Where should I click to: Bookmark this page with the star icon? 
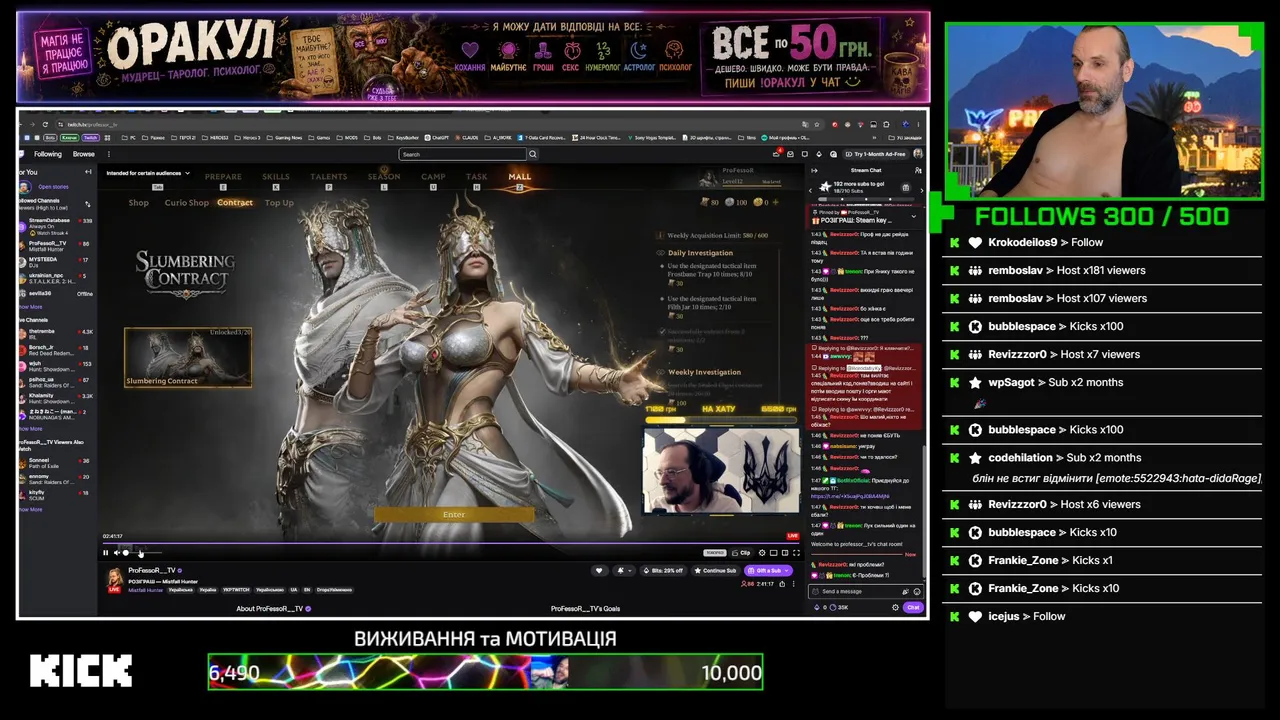818,124
